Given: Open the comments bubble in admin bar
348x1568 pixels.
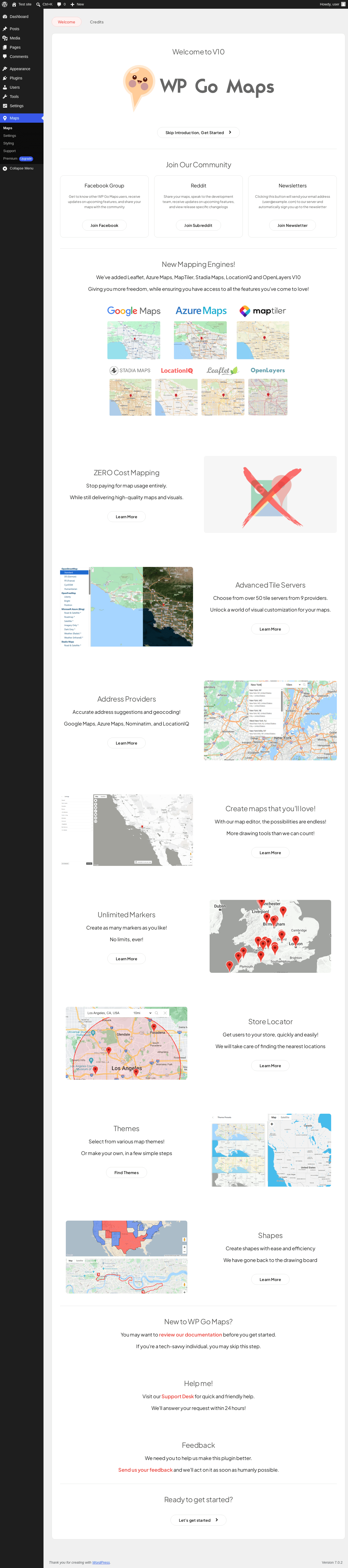Looking at the screenshot, I should [61, 4].
